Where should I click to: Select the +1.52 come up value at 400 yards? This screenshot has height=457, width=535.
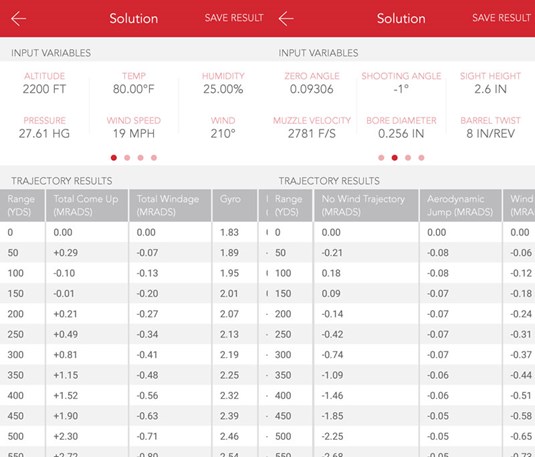point(66,396)
